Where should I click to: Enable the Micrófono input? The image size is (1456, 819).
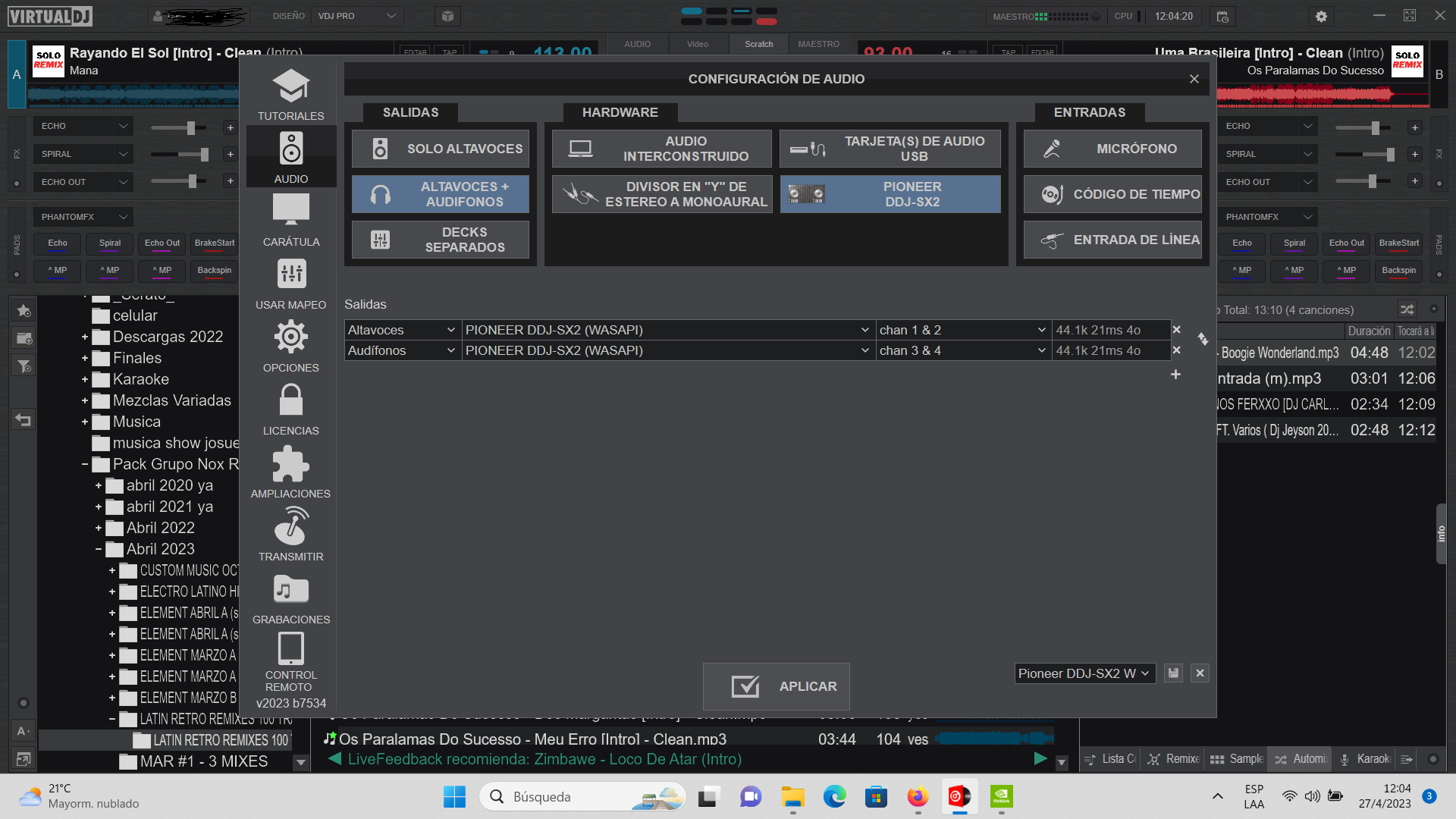click(1112, 149)
